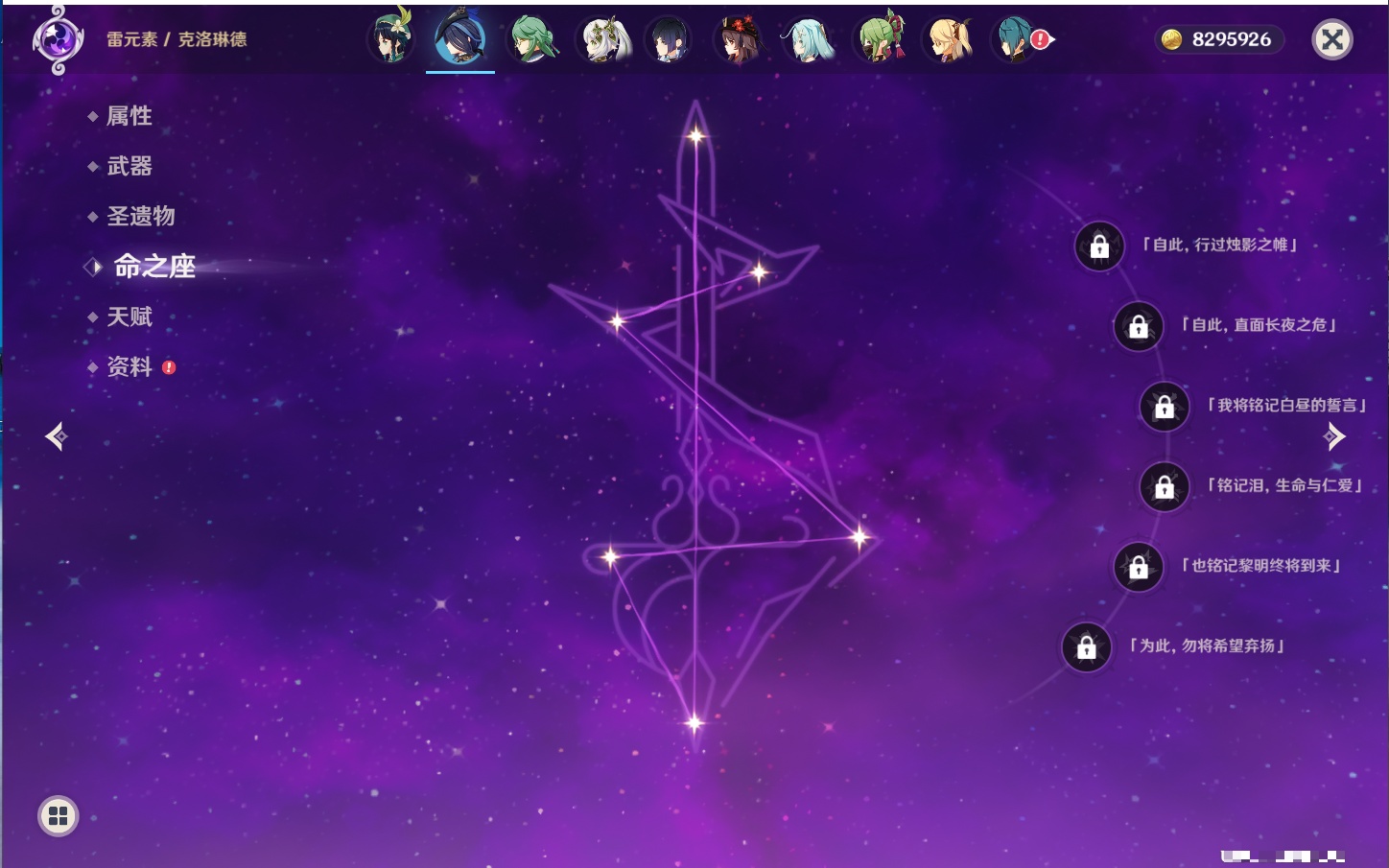Viewport: 1389px width, 868px height.
Task: Click the star at the sword tip
Action: click(696, 136)
